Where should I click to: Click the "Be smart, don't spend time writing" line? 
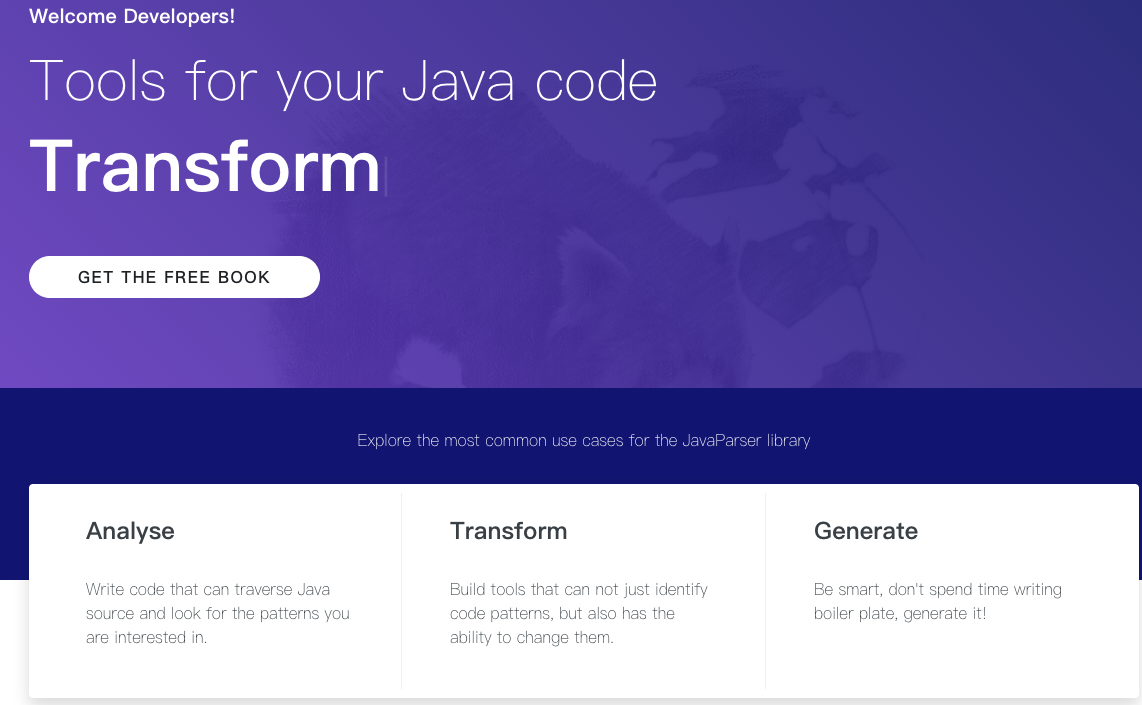click(x=937, y=589)
